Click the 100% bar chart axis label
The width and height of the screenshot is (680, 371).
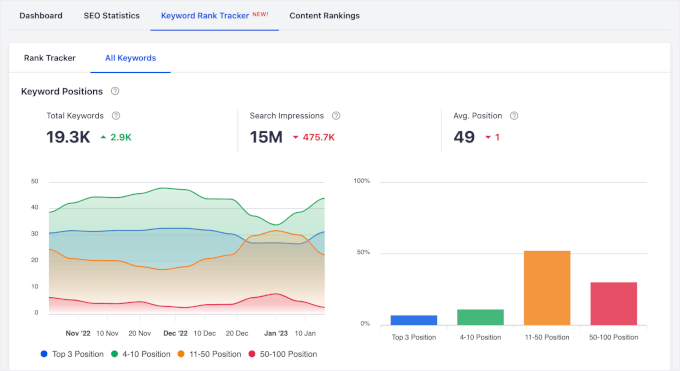(362, 181)
